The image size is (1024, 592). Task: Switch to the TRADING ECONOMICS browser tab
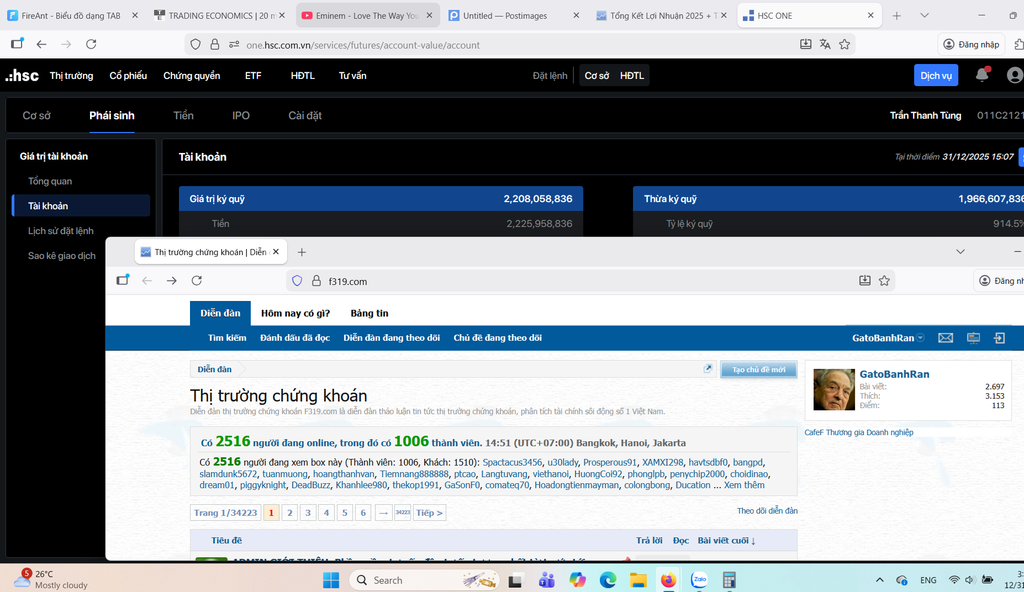[221, 15]
